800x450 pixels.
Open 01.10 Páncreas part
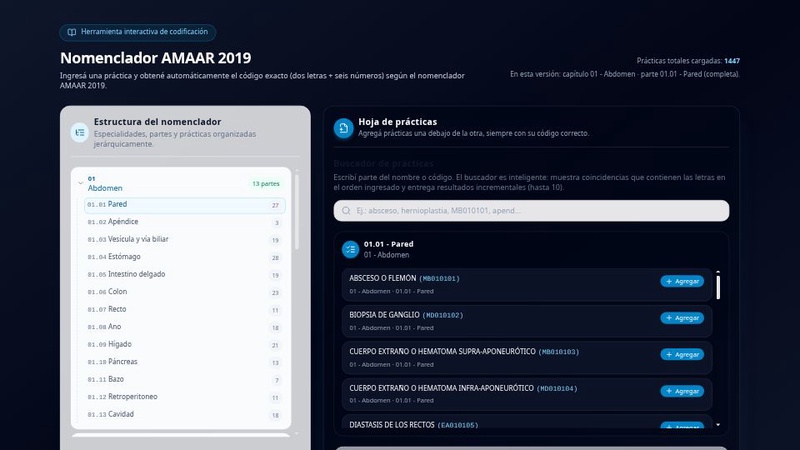[185, 362]
